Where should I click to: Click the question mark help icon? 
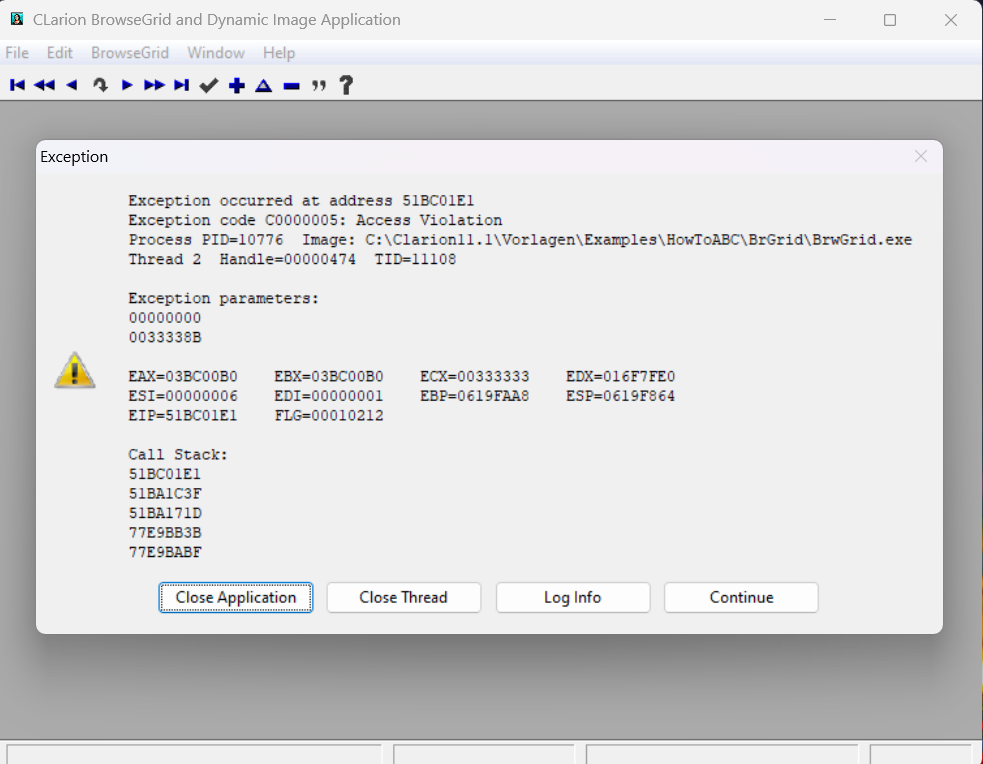pos(346,86)
